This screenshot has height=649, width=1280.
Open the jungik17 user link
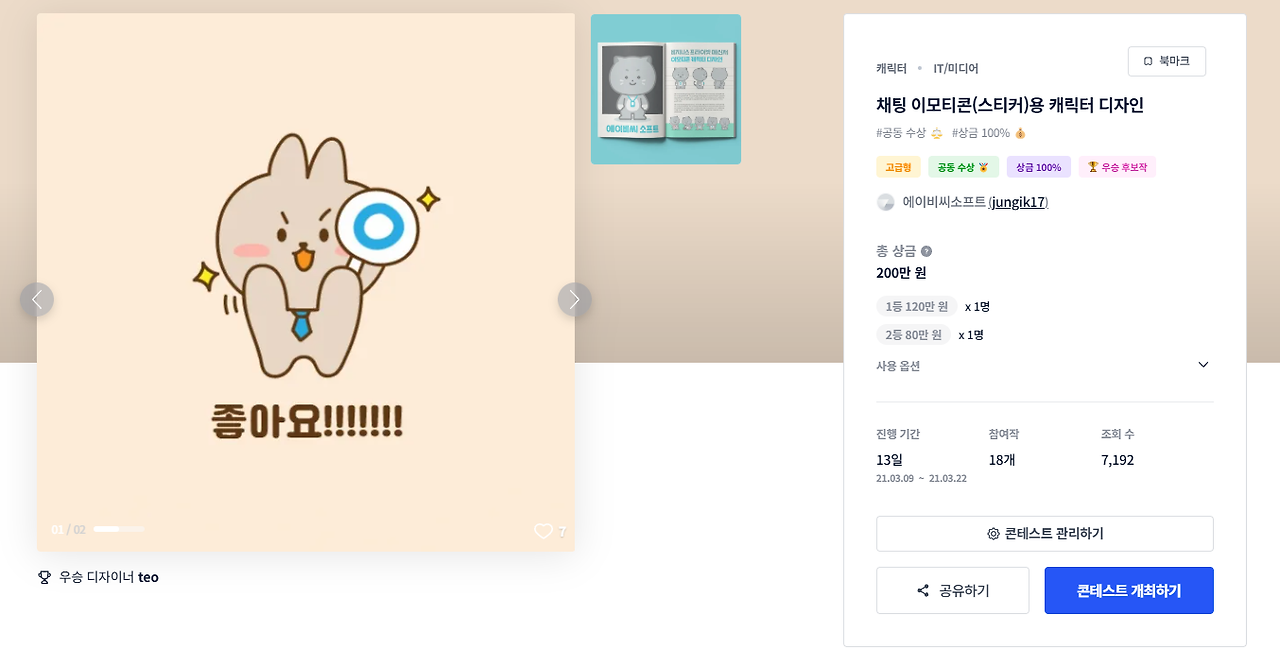(x=1018, y=202)
